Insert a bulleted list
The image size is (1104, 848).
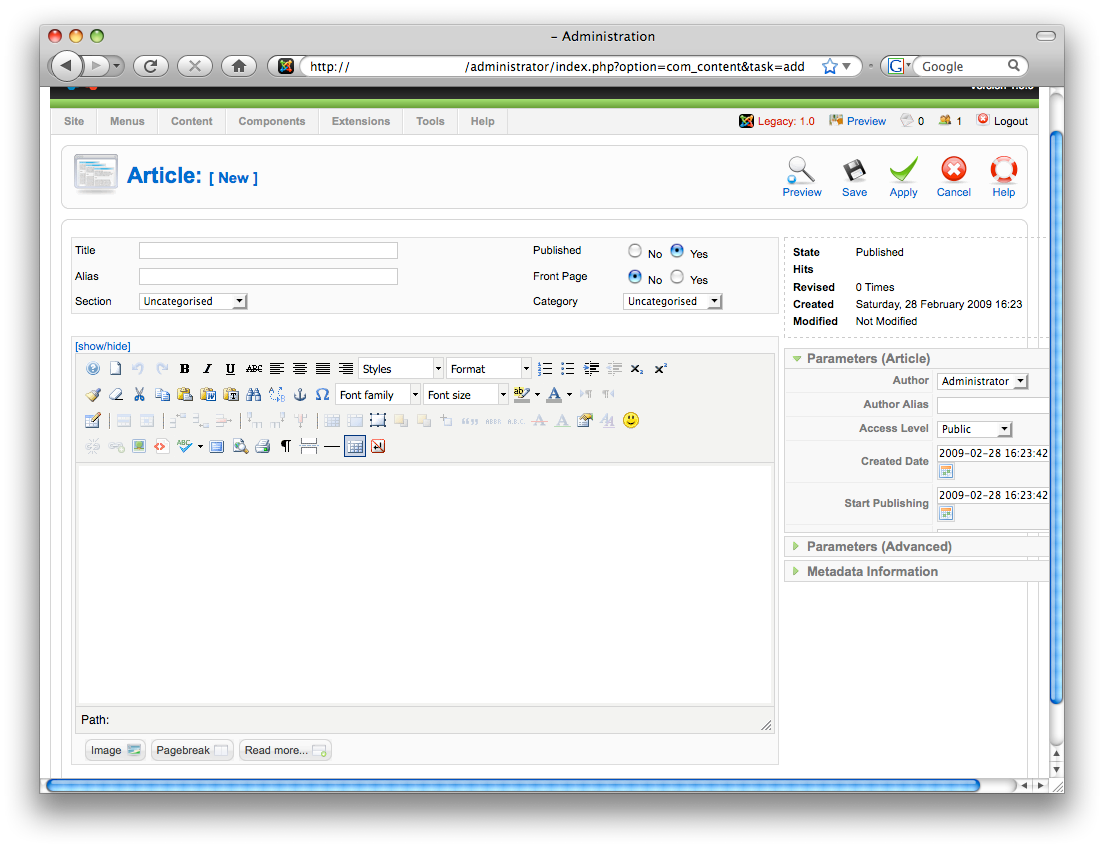(x=567, y=368)
